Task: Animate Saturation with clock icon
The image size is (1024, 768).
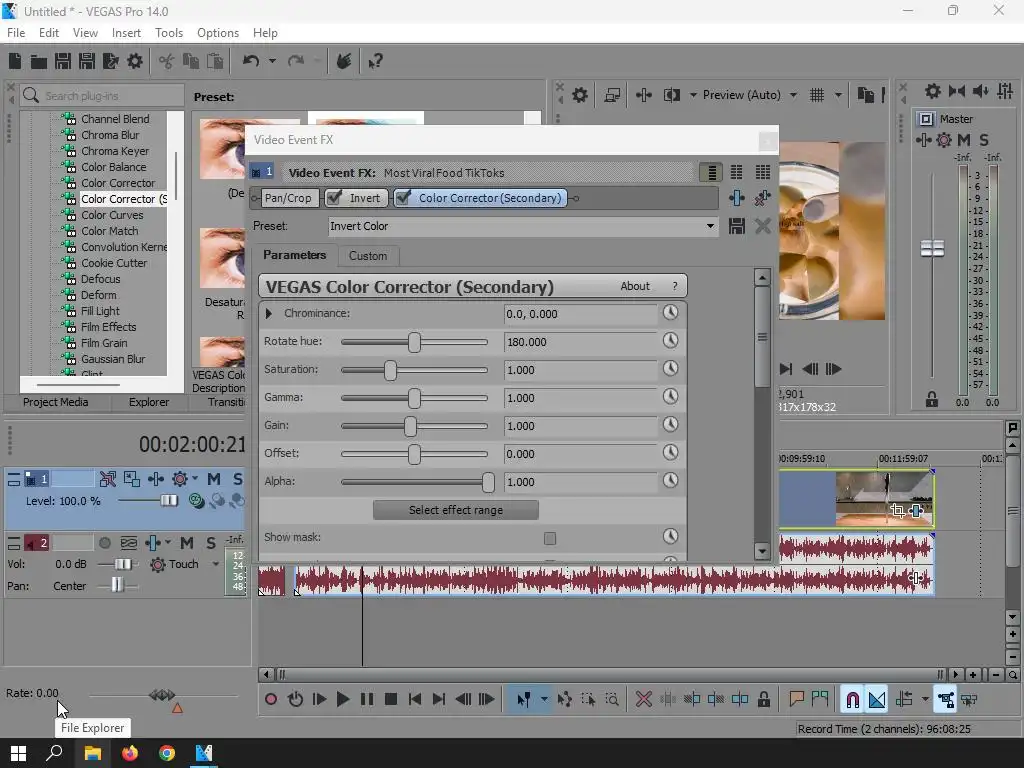Action: pos(670,369)
